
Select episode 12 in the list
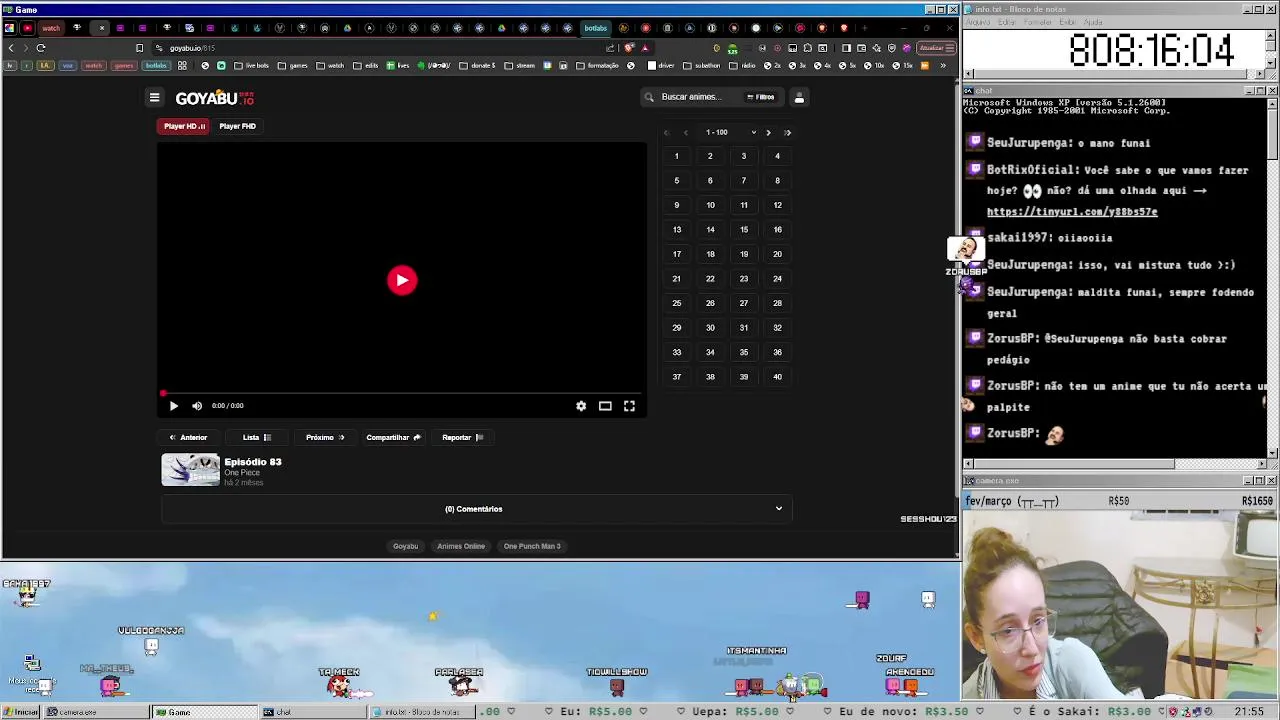click(777, 205)
